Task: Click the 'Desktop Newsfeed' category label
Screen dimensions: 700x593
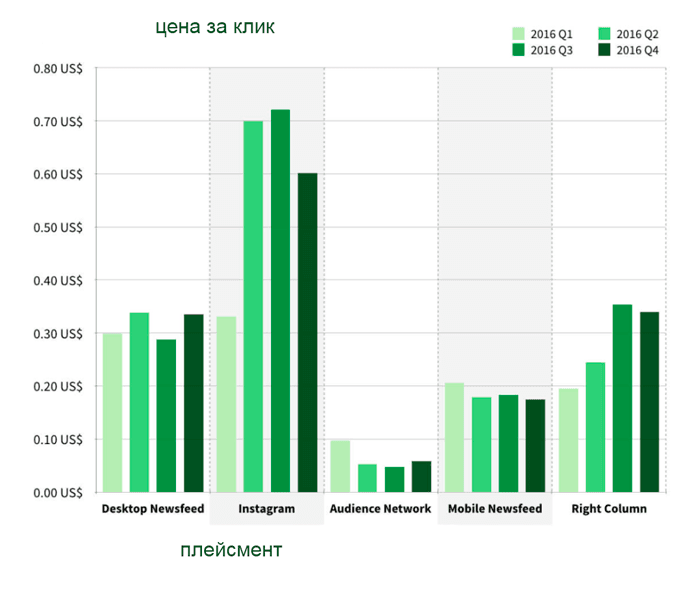Action: click(x=153, y=509)
